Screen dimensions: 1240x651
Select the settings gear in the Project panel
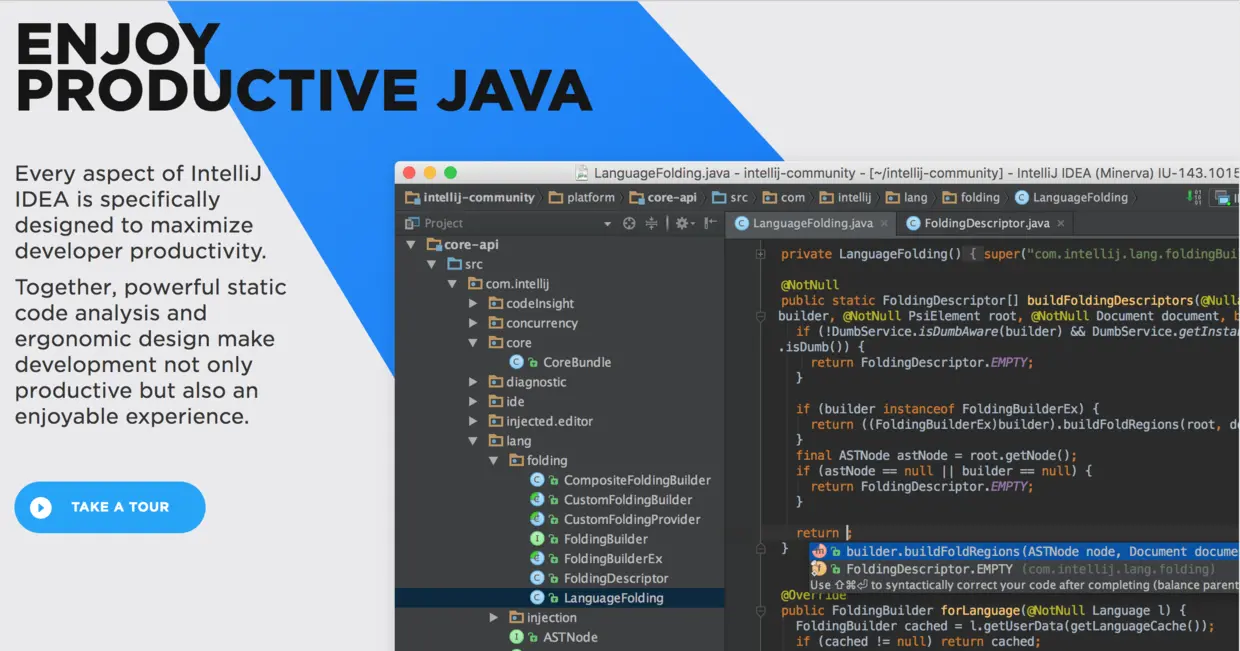(683, 223)
